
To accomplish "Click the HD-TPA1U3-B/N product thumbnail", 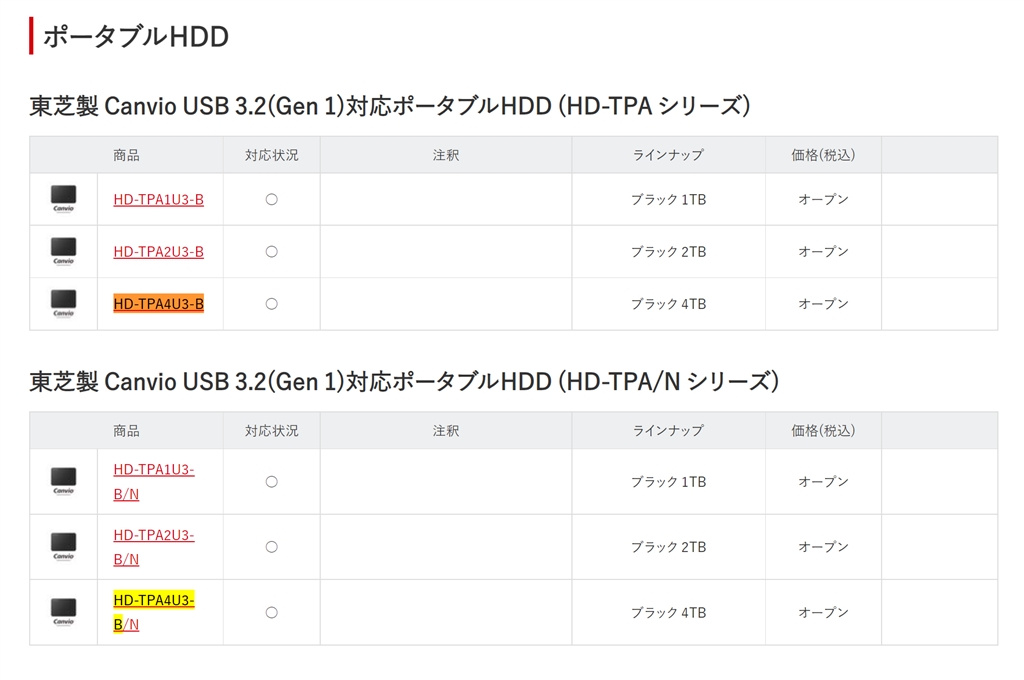I will (63, 480).
